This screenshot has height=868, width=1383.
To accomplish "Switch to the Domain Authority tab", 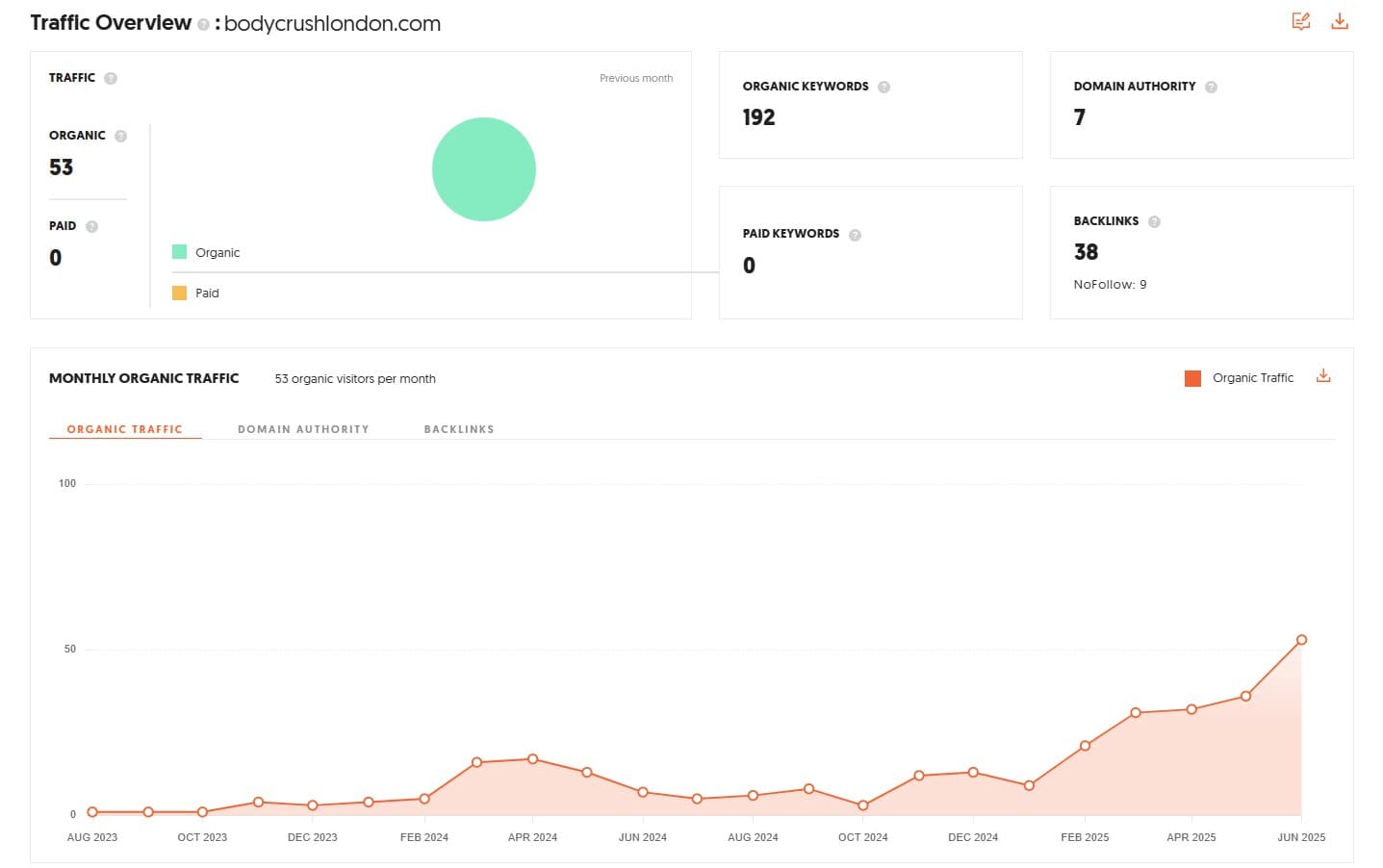I will pyautogui.click(x=303, y=428).
